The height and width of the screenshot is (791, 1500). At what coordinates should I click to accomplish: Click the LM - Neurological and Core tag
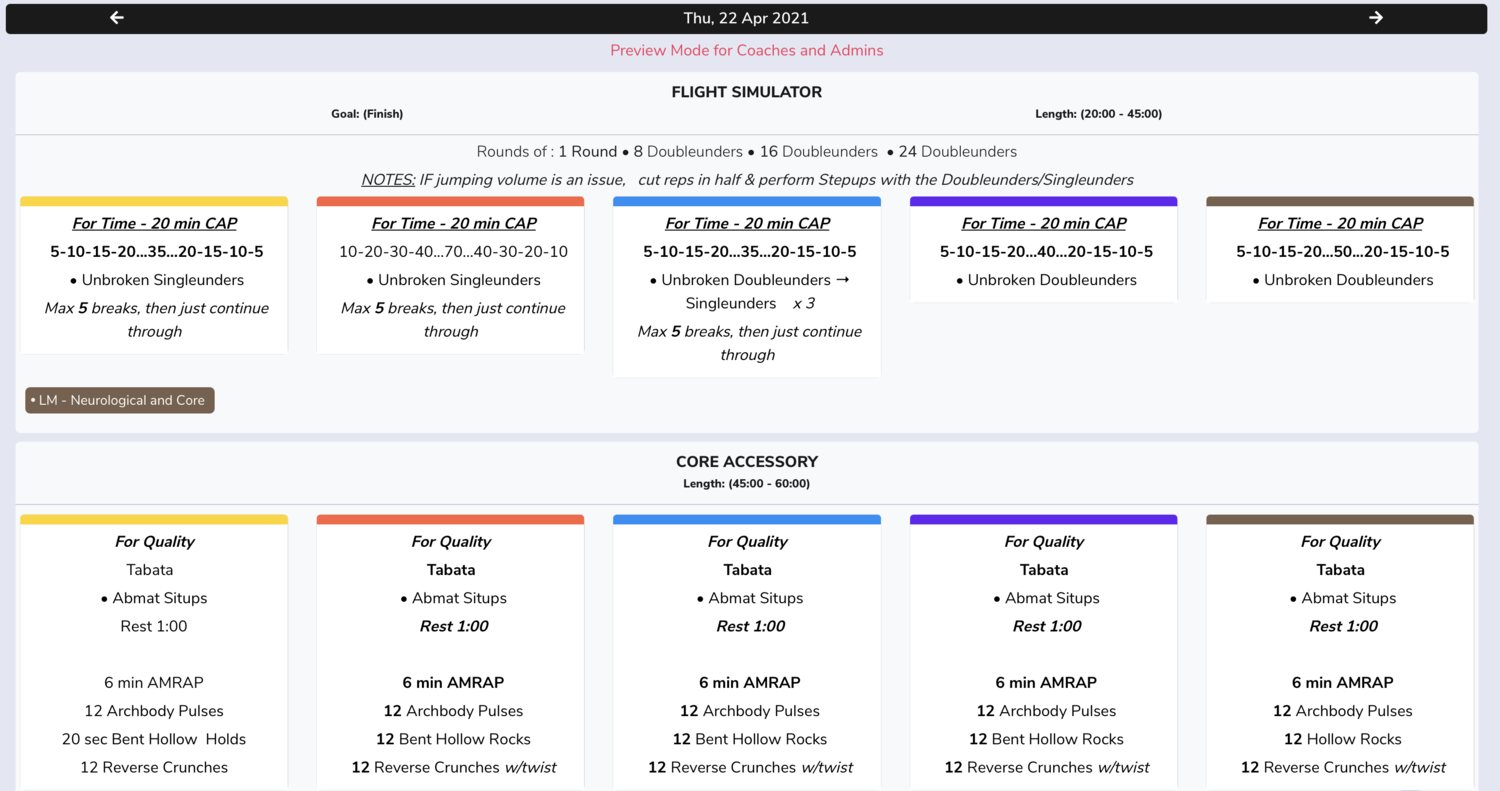(120, 400)
